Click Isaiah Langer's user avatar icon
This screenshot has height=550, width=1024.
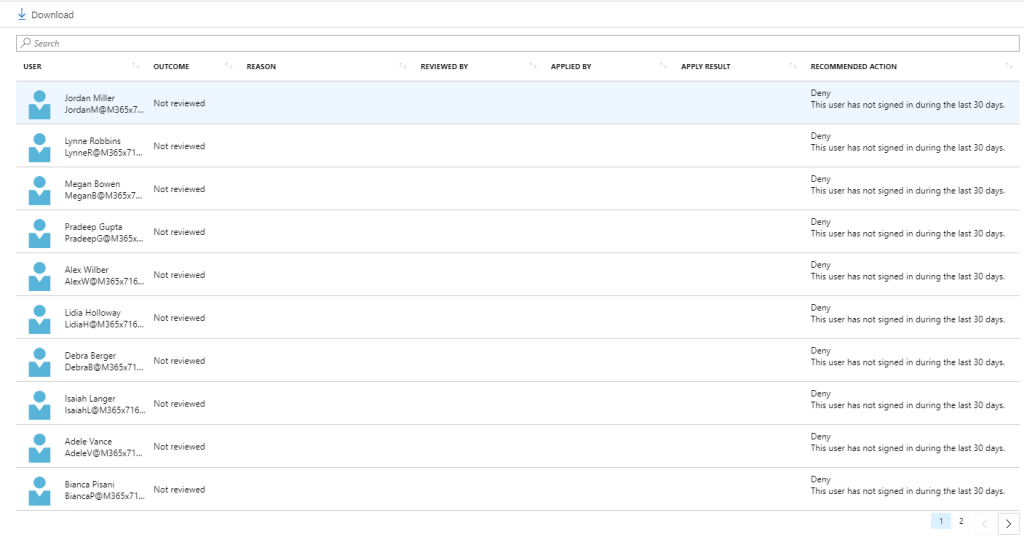pos(39,405)
